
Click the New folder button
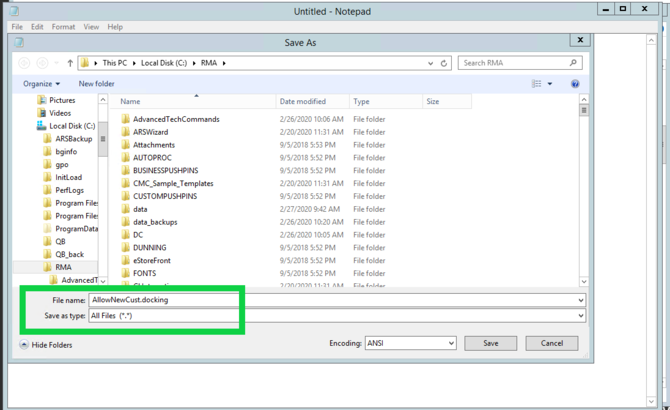click(97, 84)
